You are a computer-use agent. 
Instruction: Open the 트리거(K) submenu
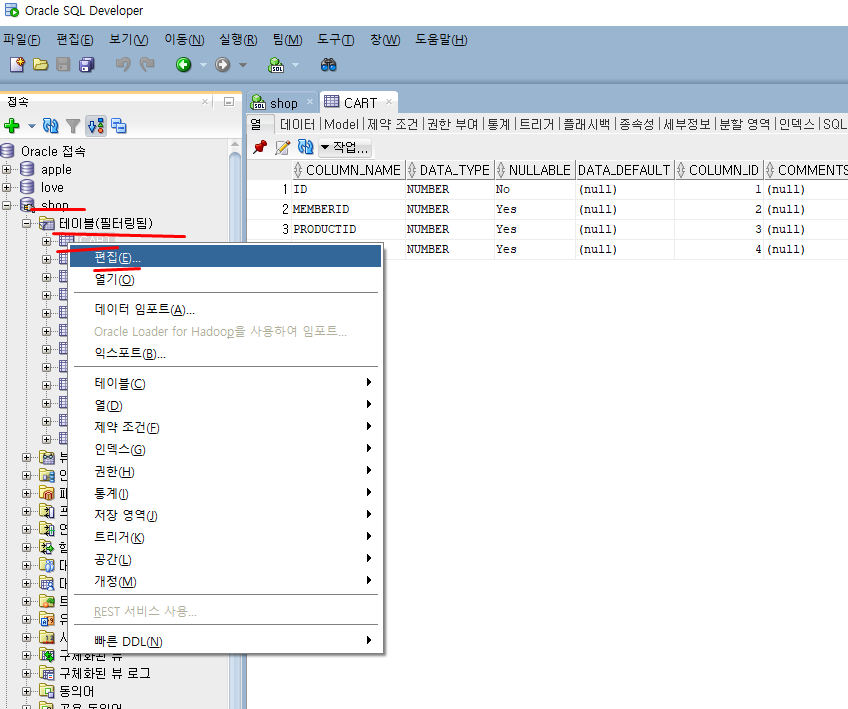226,537
